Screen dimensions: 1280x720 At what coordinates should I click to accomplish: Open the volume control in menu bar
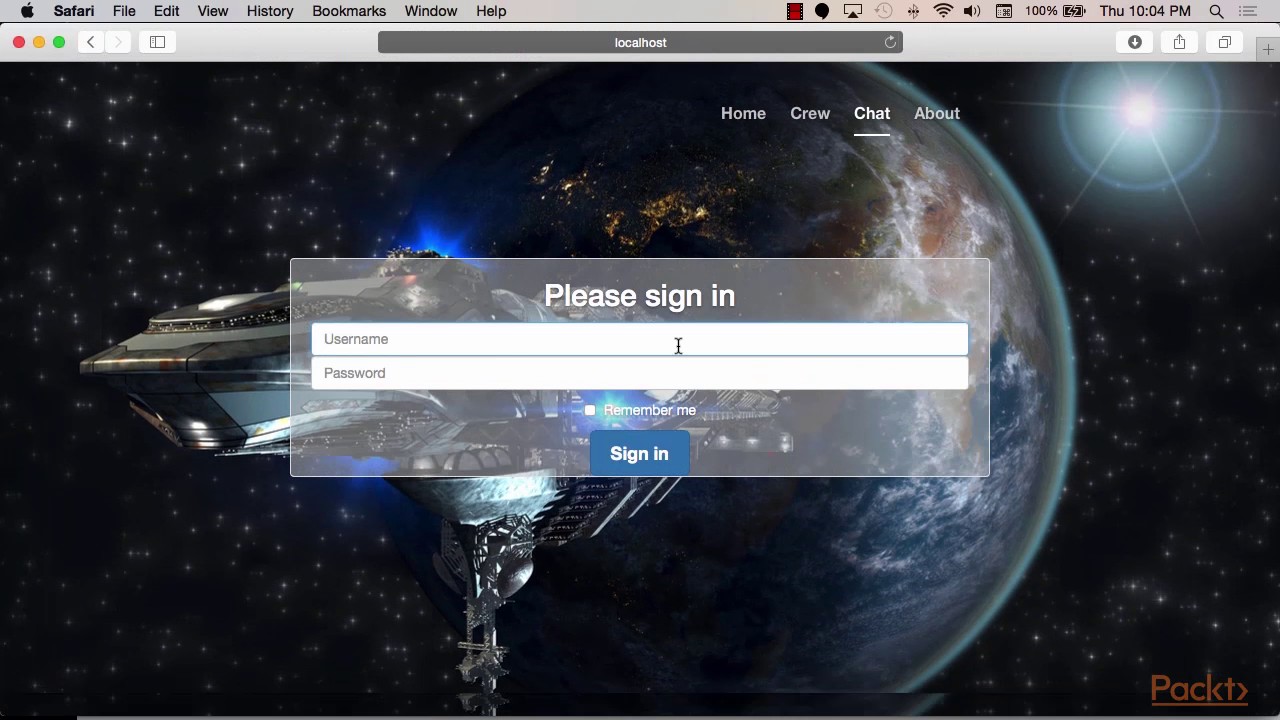click(973, 11)
